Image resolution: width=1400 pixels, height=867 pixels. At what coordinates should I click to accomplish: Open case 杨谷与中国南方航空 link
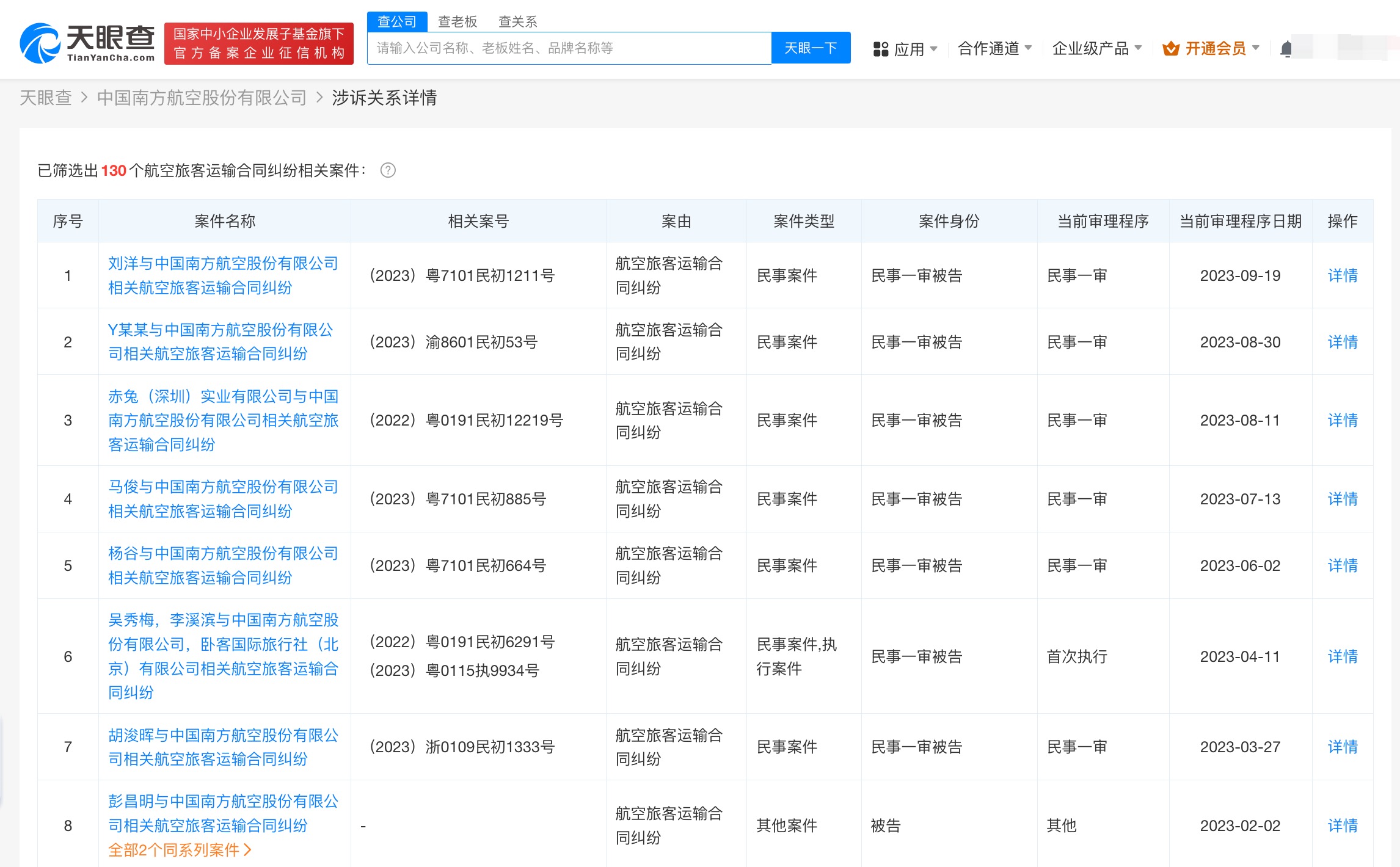tap(223, 565)
